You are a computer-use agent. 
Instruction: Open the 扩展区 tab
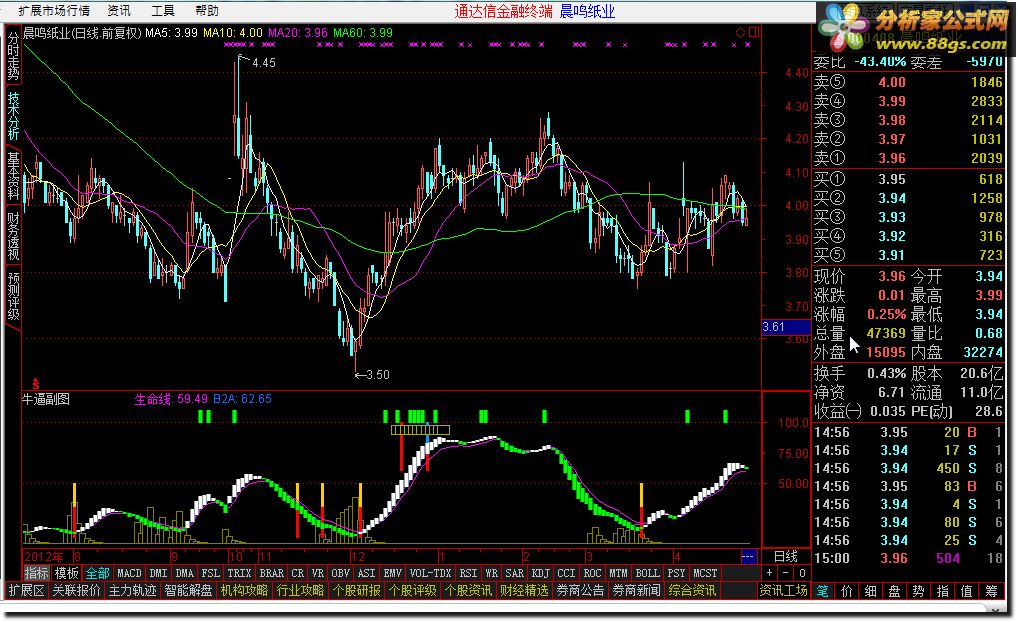(x=26, y=590)
